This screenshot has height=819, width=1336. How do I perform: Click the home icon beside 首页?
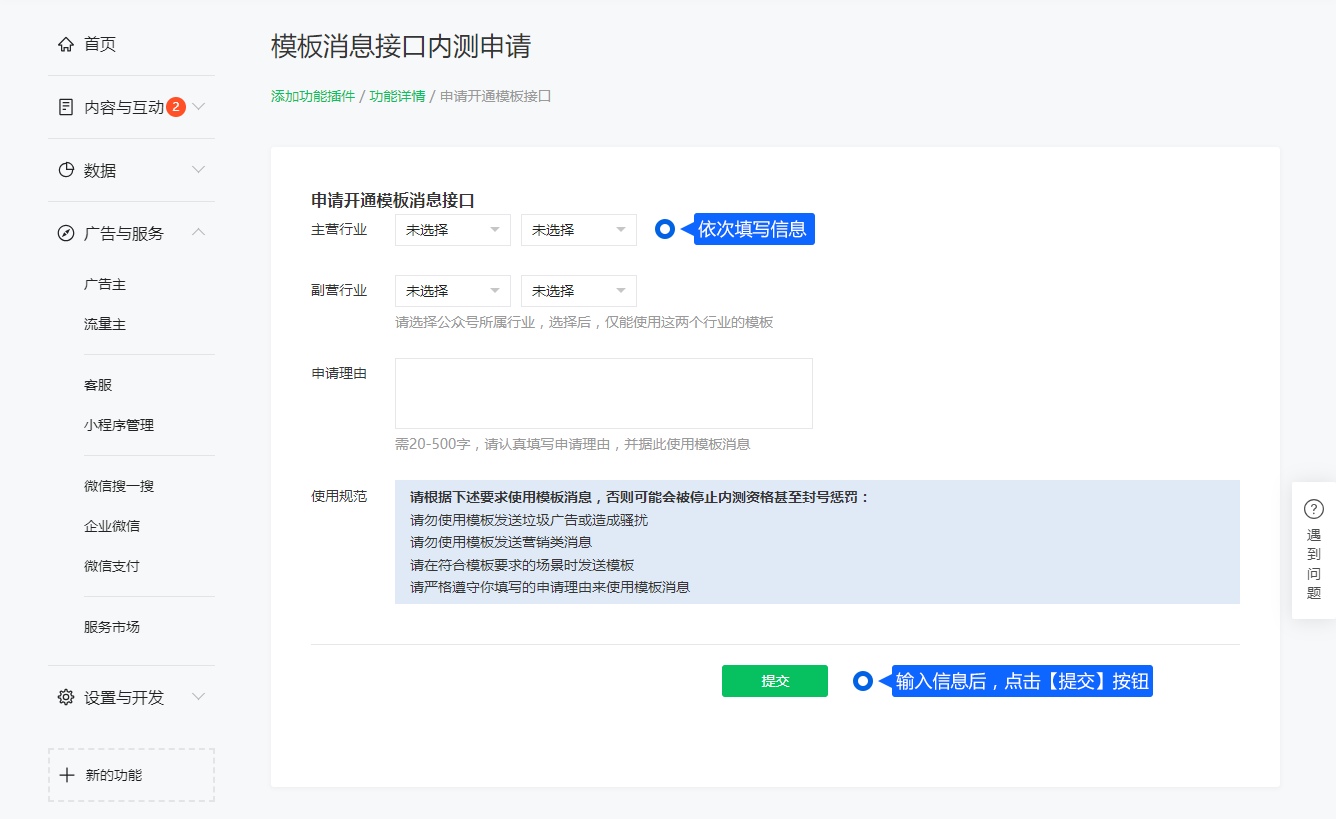click(66, 44)
